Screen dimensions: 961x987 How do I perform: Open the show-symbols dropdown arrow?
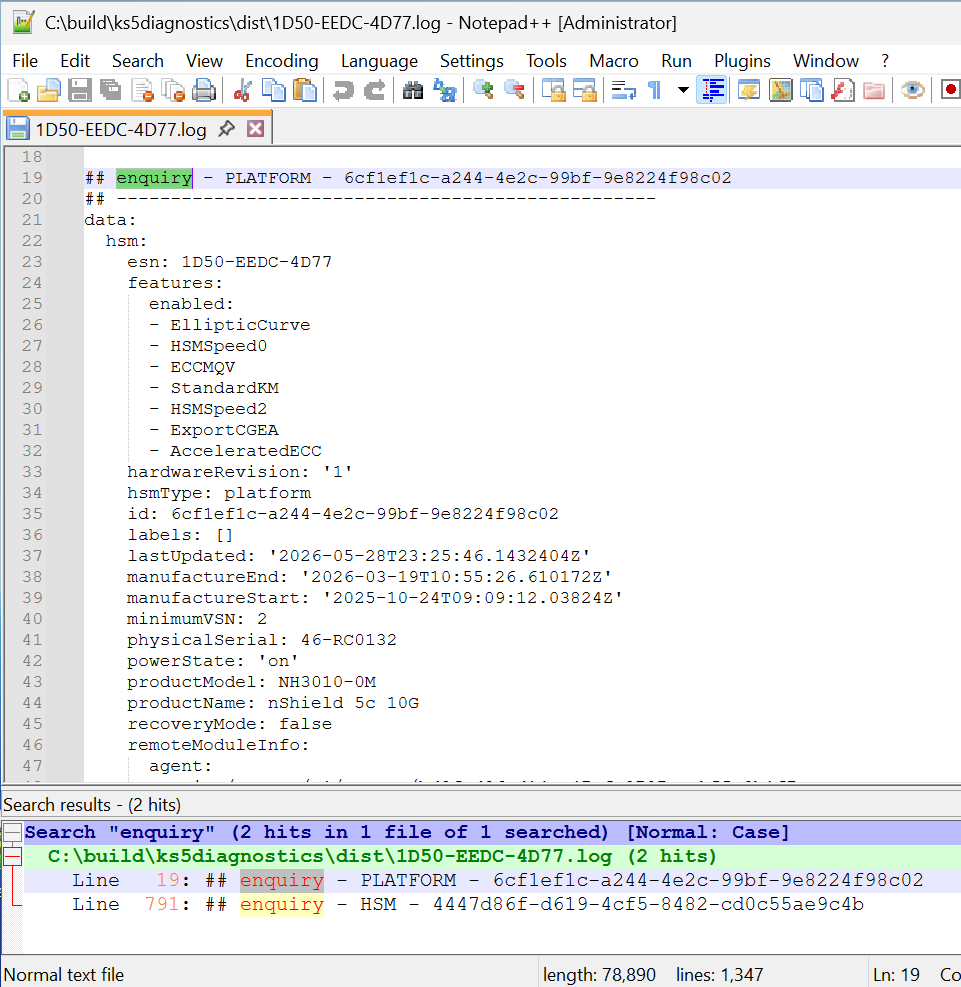click(x=683, y=91)
